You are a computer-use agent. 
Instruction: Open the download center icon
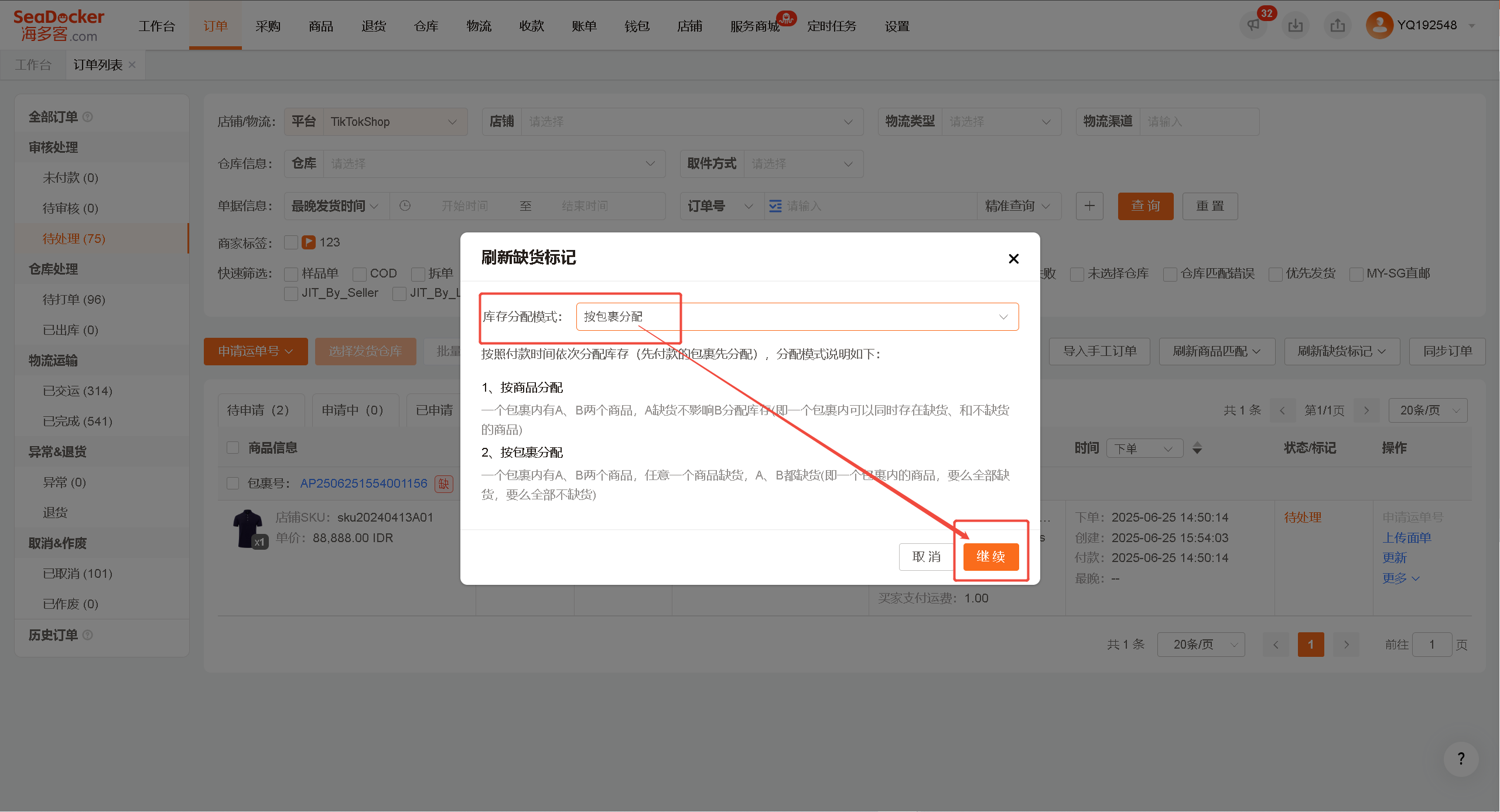coord(1296,25)
